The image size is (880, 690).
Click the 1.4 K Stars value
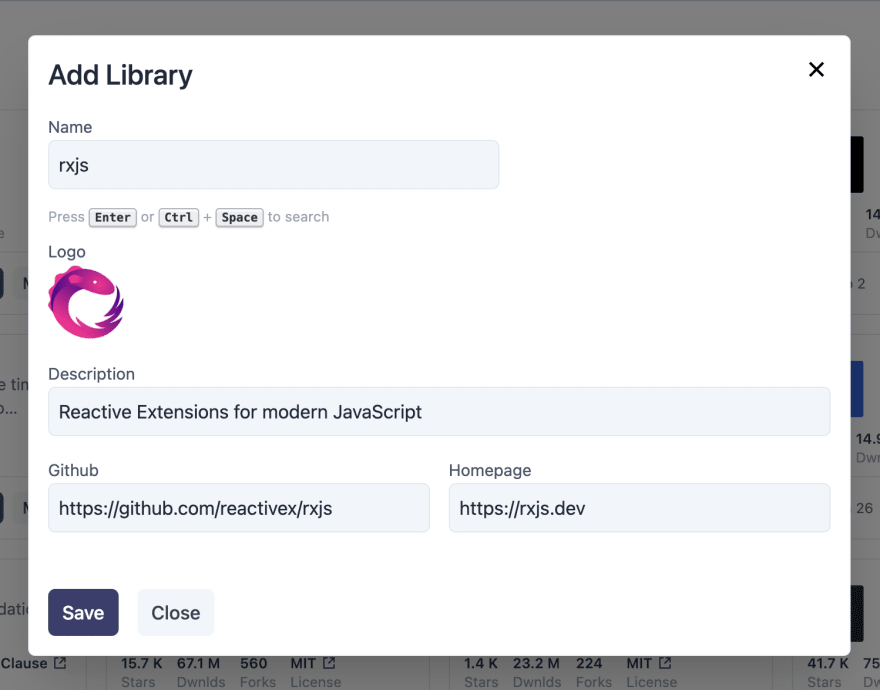(481, 664)
